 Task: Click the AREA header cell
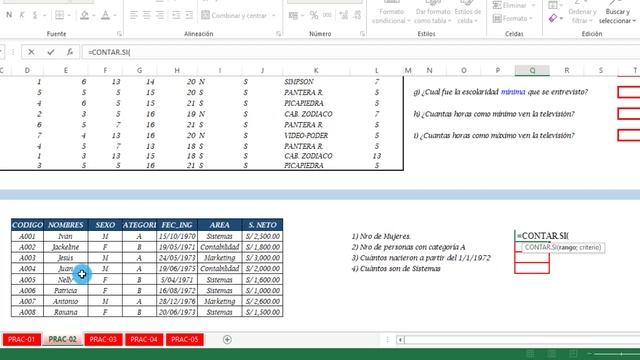[220, 225]
